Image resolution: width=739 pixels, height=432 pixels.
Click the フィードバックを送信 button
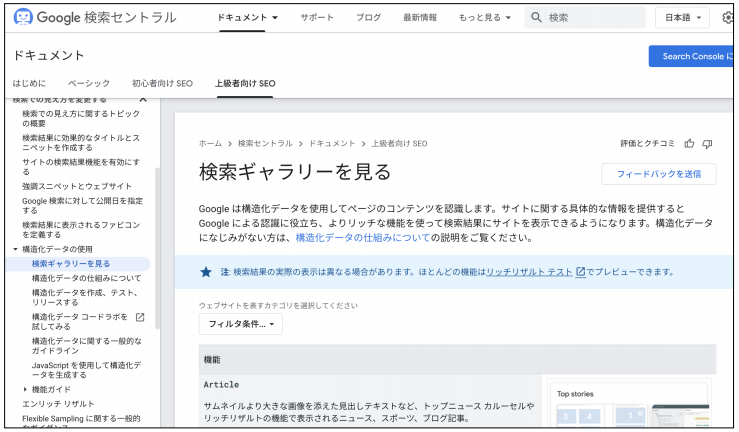[659, 174]
